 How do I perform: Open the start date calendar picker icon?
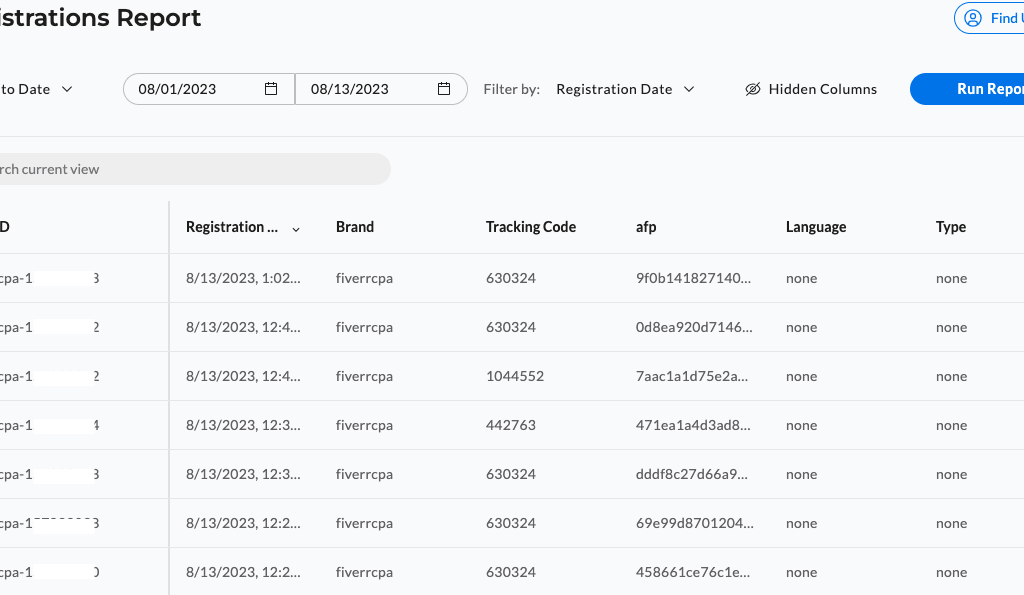pos(271,89)
